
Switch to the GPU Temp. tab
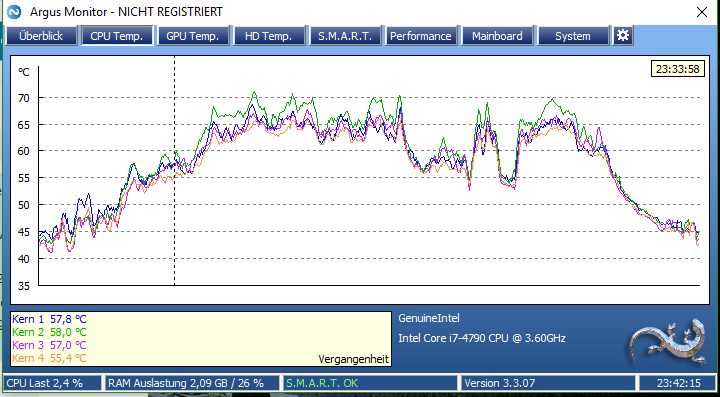(193, 36)
